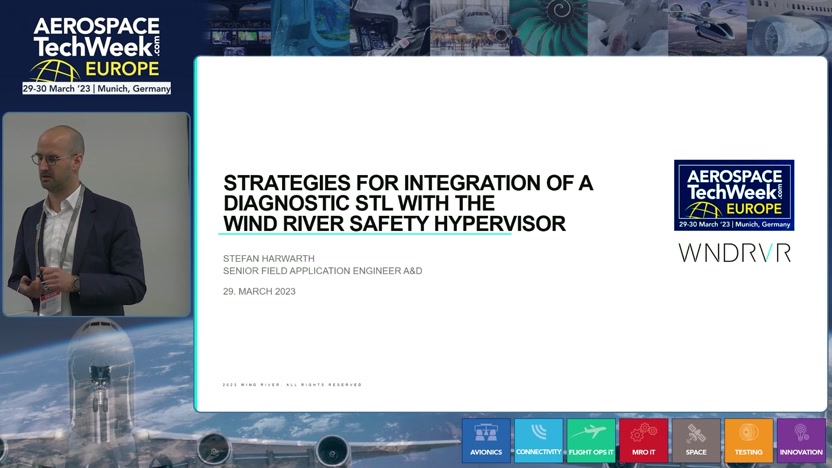Click the Wind River copyright footer text

point(292,385)
